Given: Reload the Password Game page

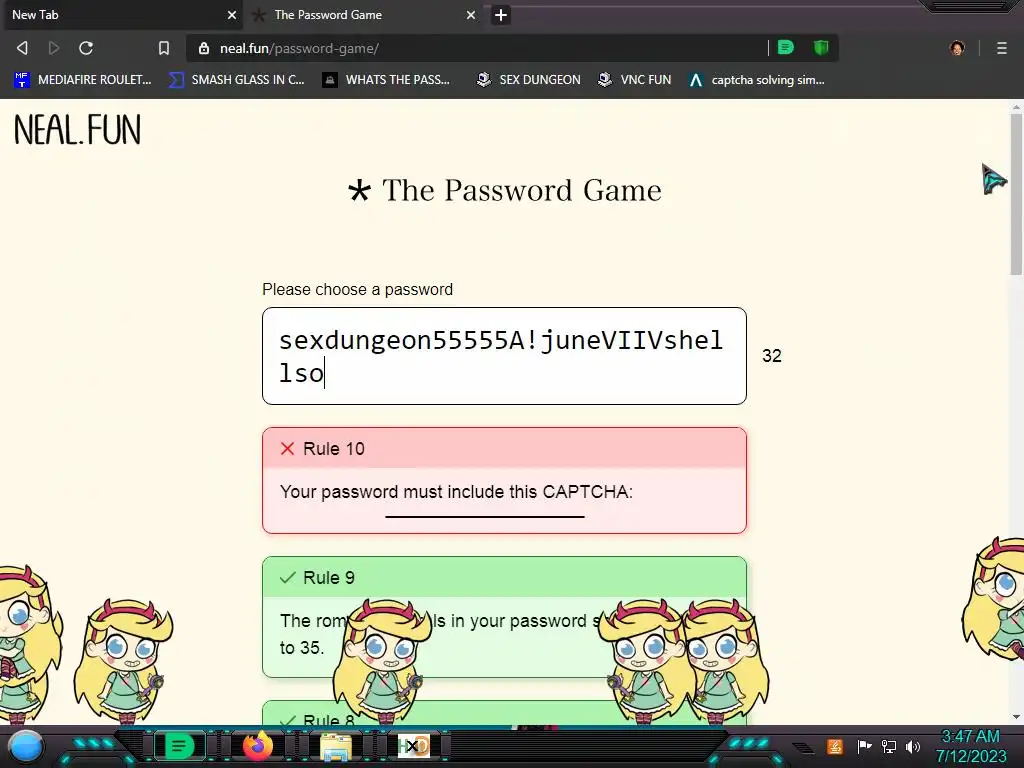Looking at the screenshot, I should pos(86,48).
